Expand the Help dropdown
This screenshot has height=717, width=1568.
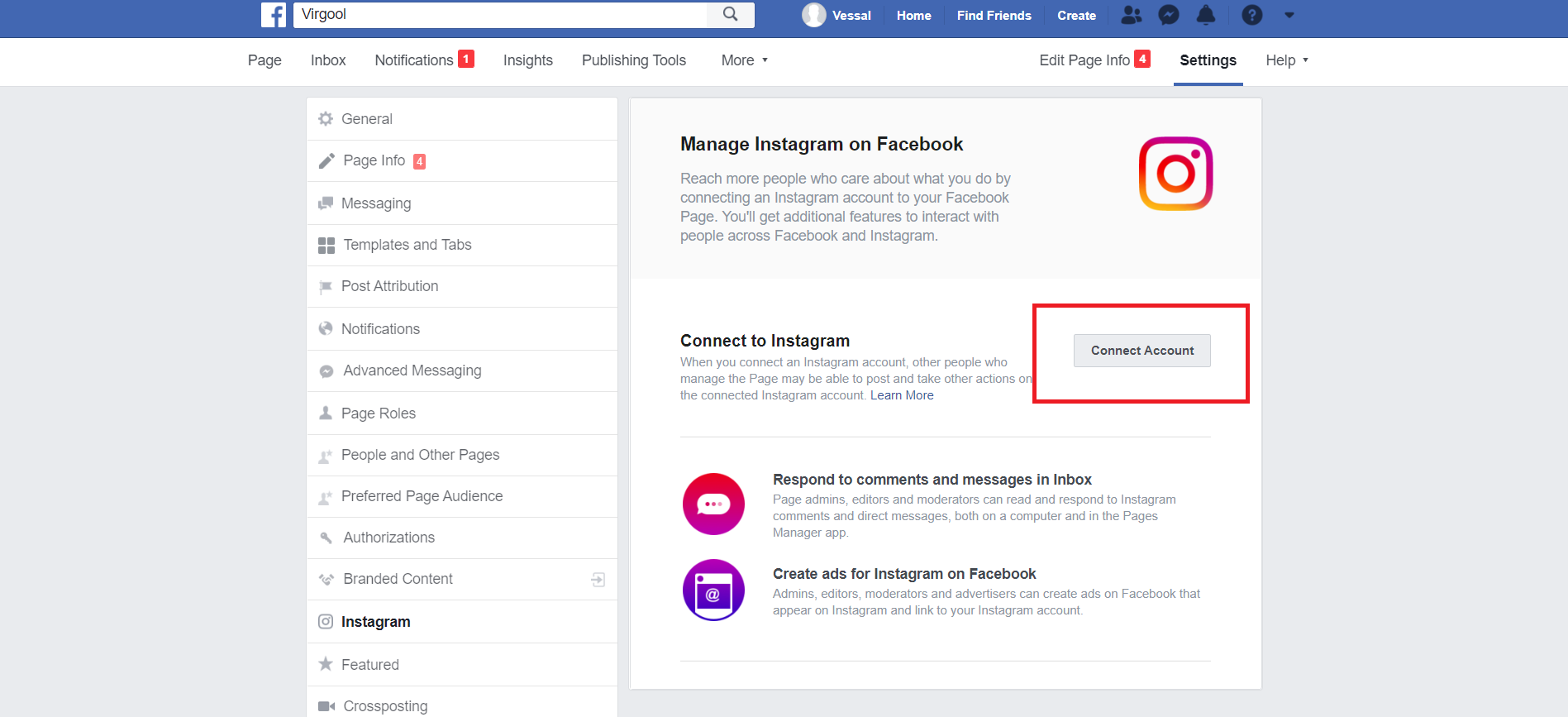(x=1287, y=60)
